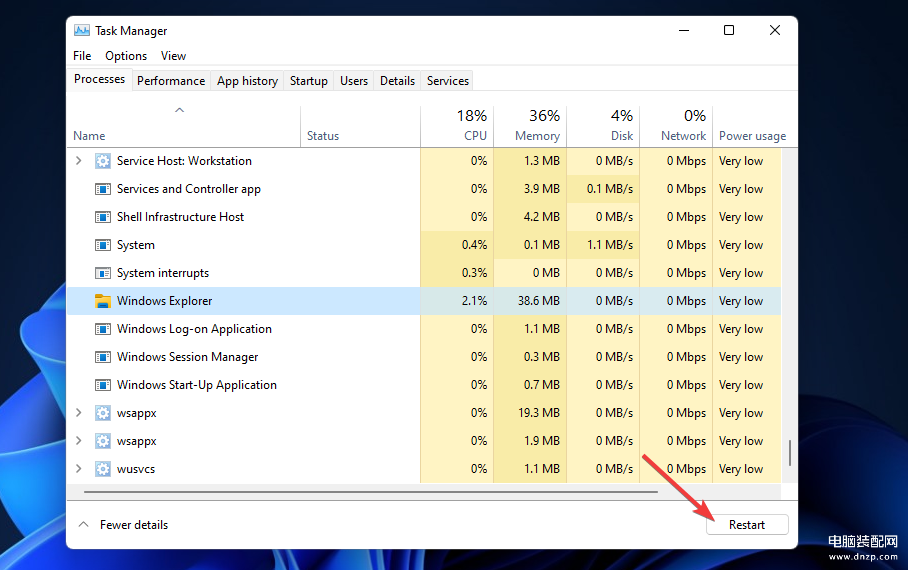Click the System interrupts process icon
The image size is (908, 570).
[x=103, y=273]
